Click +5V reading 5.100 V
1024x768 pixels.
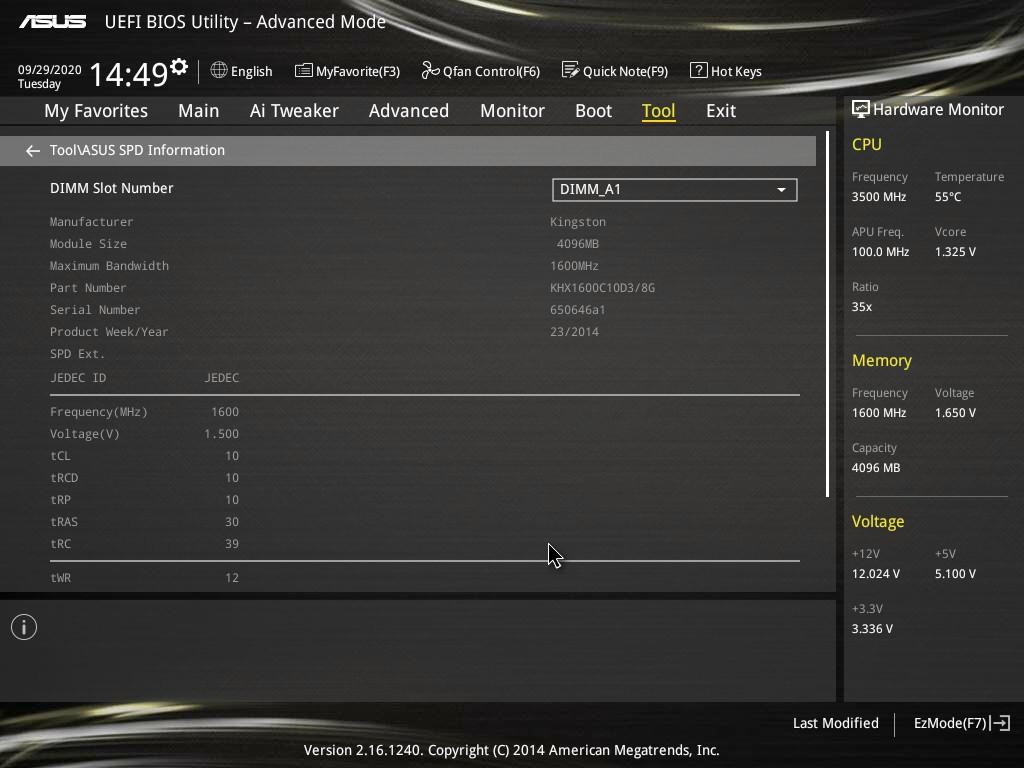pyautogui.click(x=955, y=574)
